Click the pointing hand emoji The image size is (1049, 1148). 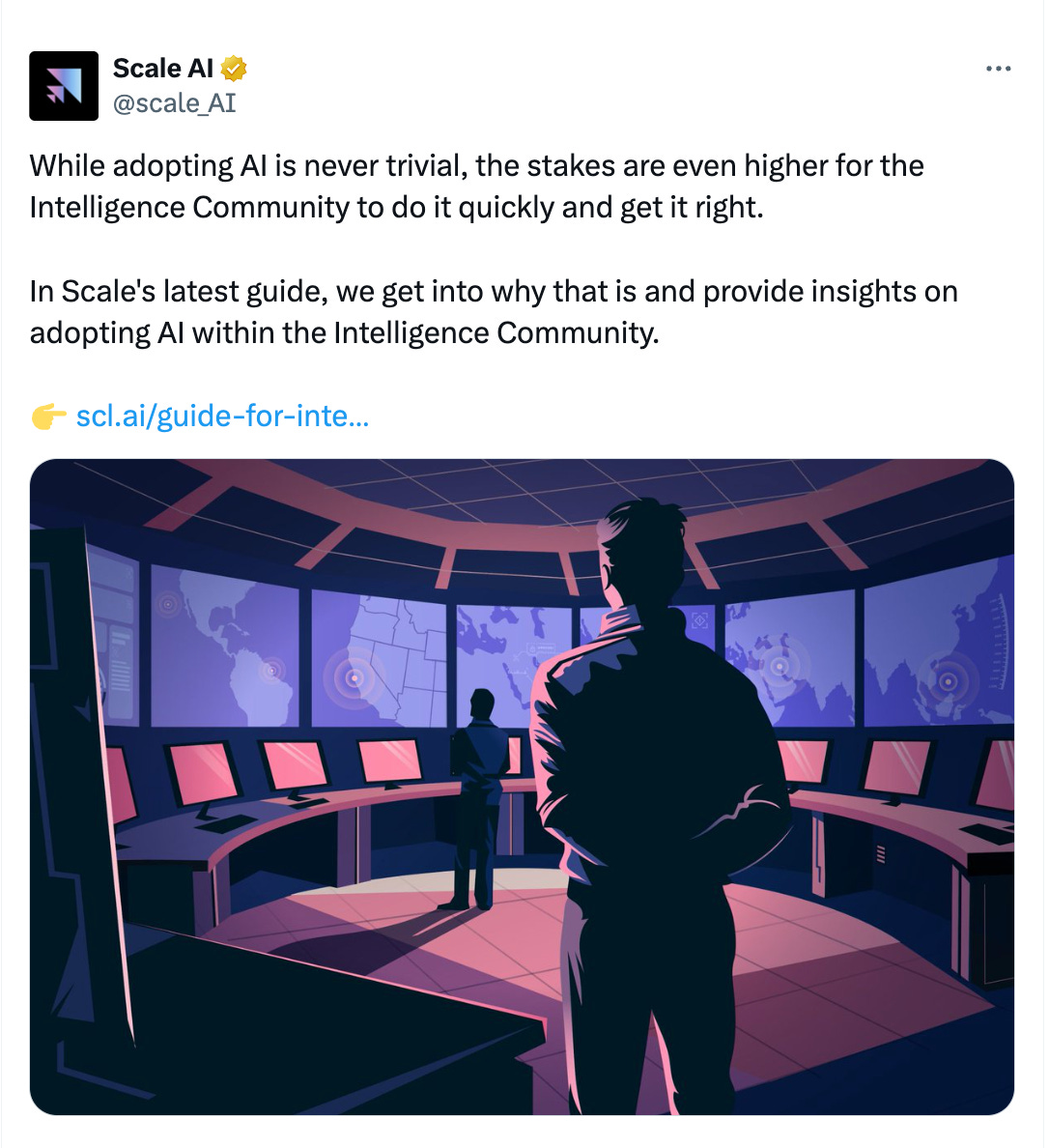pyautogui.click(x=49, y=416)
